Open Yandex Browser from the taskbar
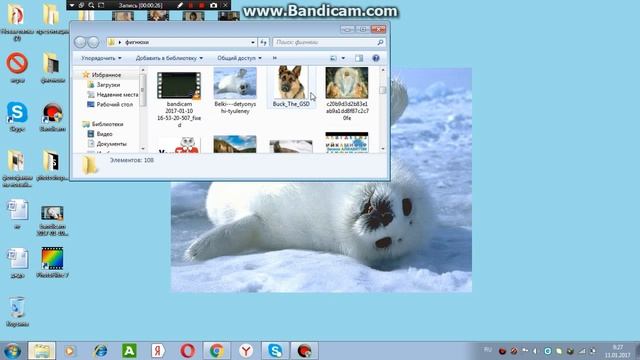Image resolution: width=640 pixels, height=360 pixels. tap(246, 351)
